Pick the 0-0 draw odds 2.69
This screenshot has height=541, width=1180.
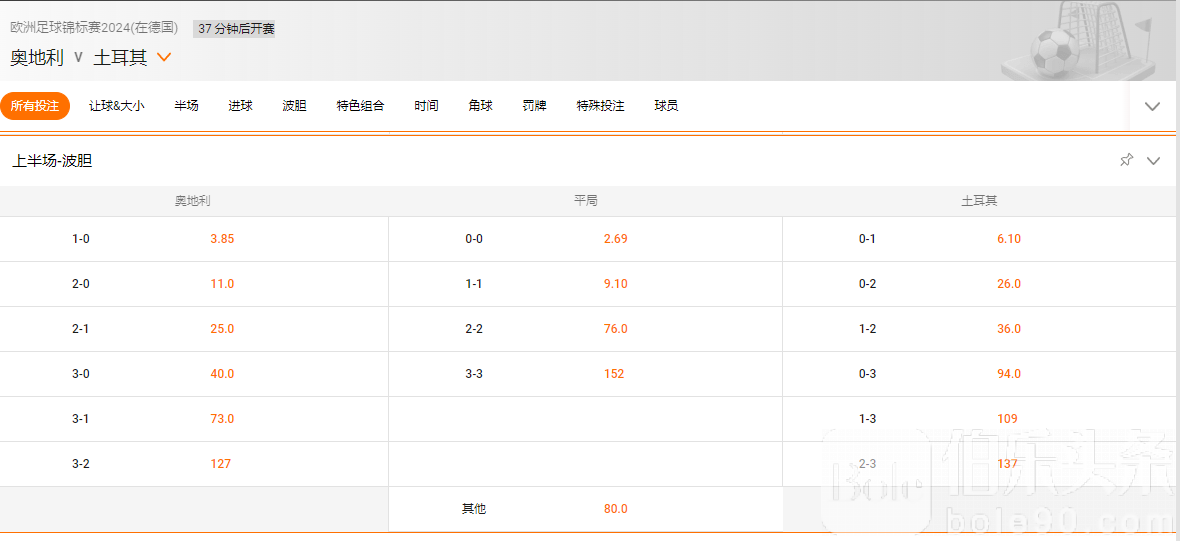pyautogui.click(x=615, y=239)
